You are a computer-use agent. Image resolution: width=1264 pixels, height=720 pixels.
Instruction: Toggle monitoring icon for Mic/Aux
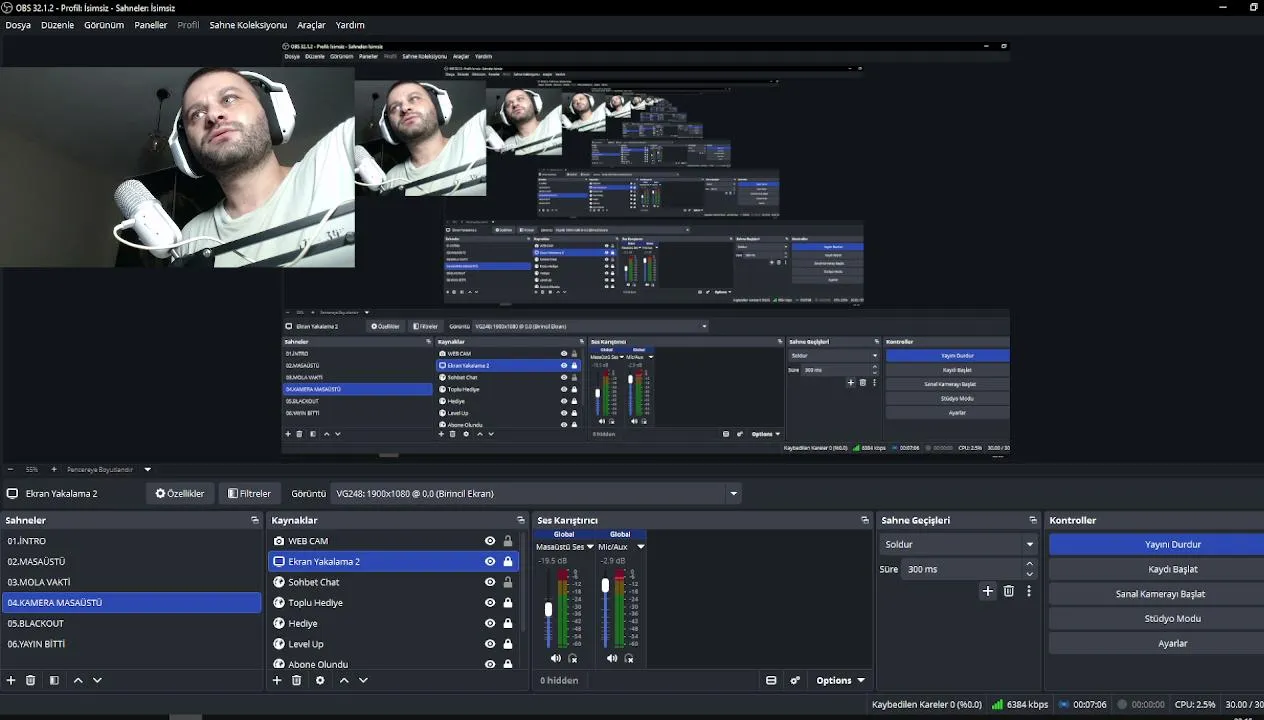click(629, 658)
